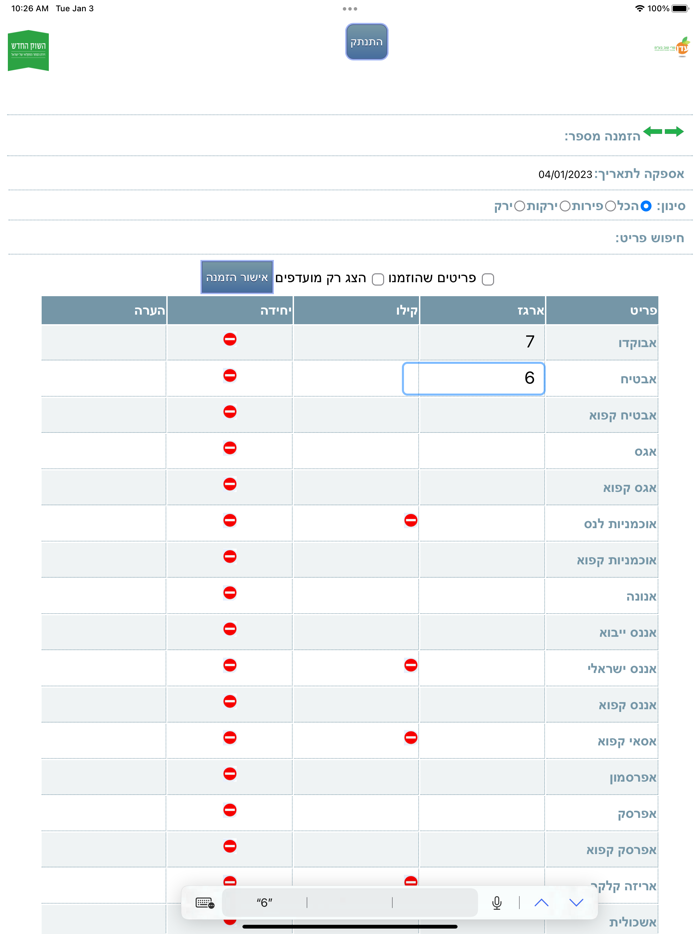The height and width of the screenshot is (934, 700).
Task: Click unit-column minus icon for אסאי קפוא
Action: pyautogui.click(x=230, y=737)
